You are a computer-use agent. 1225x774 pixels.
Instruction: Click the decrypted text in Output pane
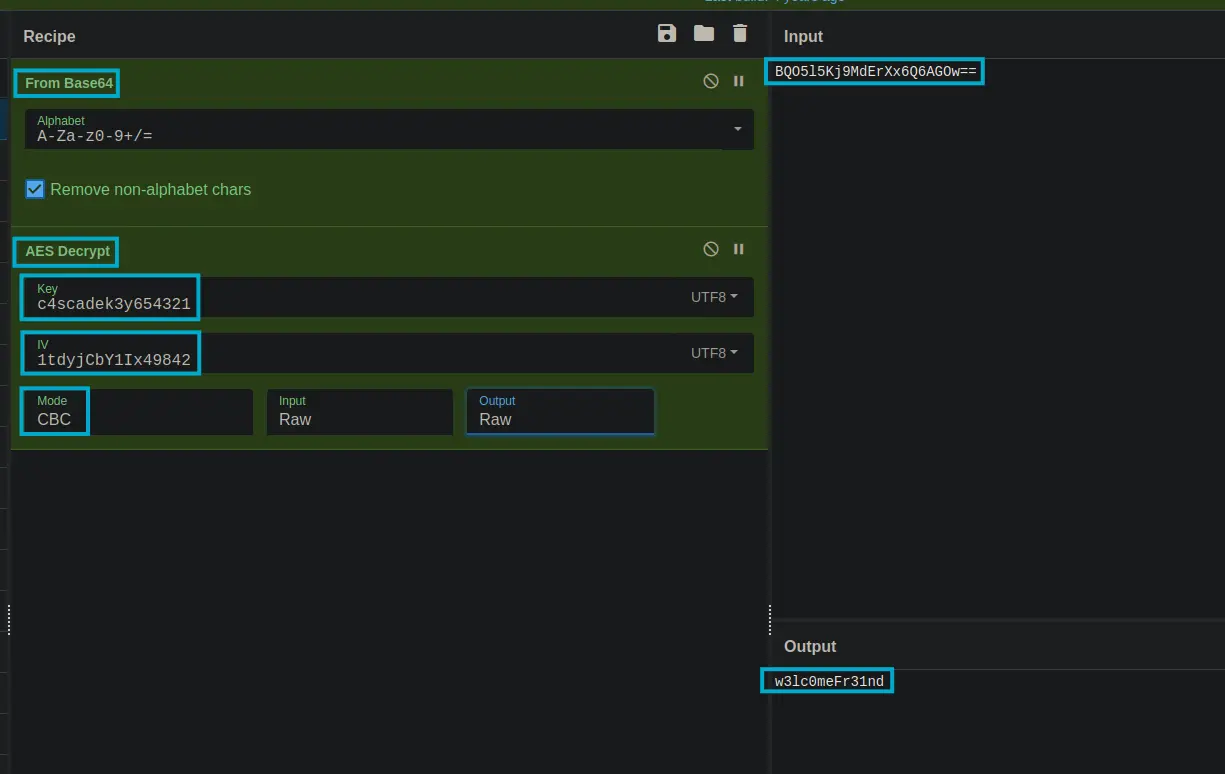(x=829, y=682)
